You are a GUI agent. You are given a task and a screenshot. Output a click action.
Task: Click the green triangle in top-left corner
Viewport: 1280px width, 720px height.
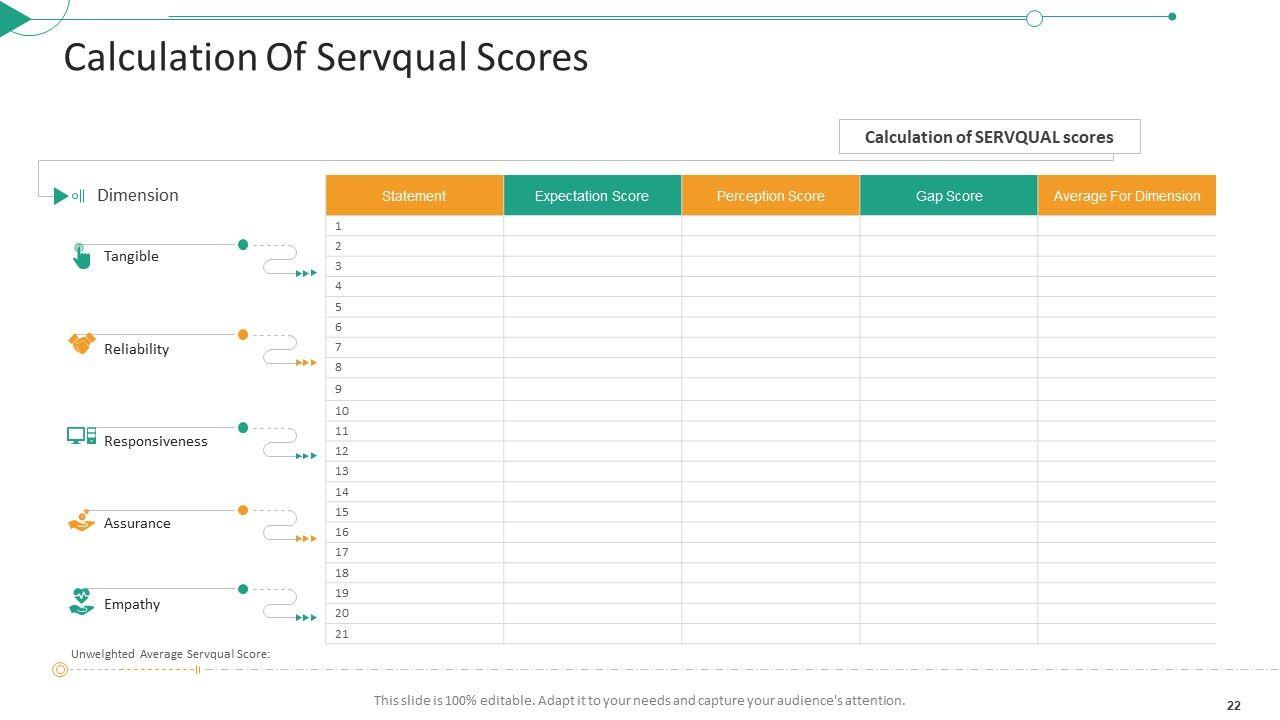coord(15,18)
